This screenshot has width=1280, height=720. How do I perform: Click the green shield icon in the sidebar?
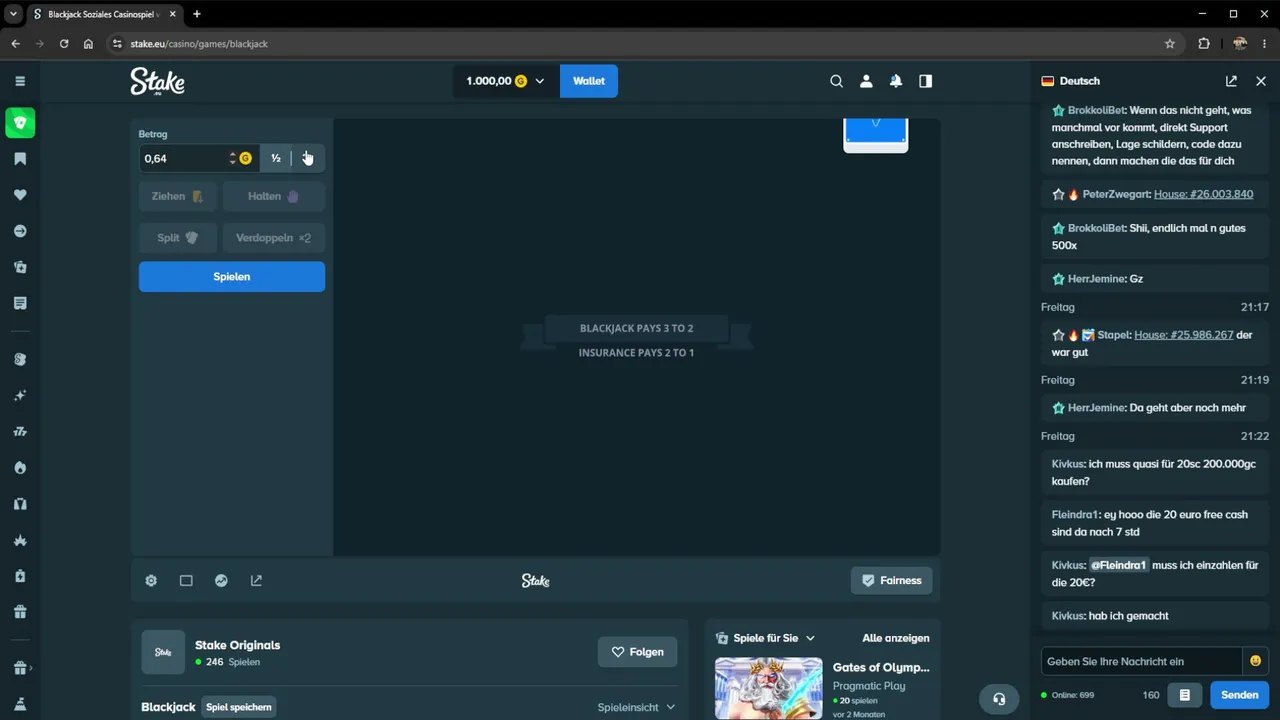(x=20, y=122)
